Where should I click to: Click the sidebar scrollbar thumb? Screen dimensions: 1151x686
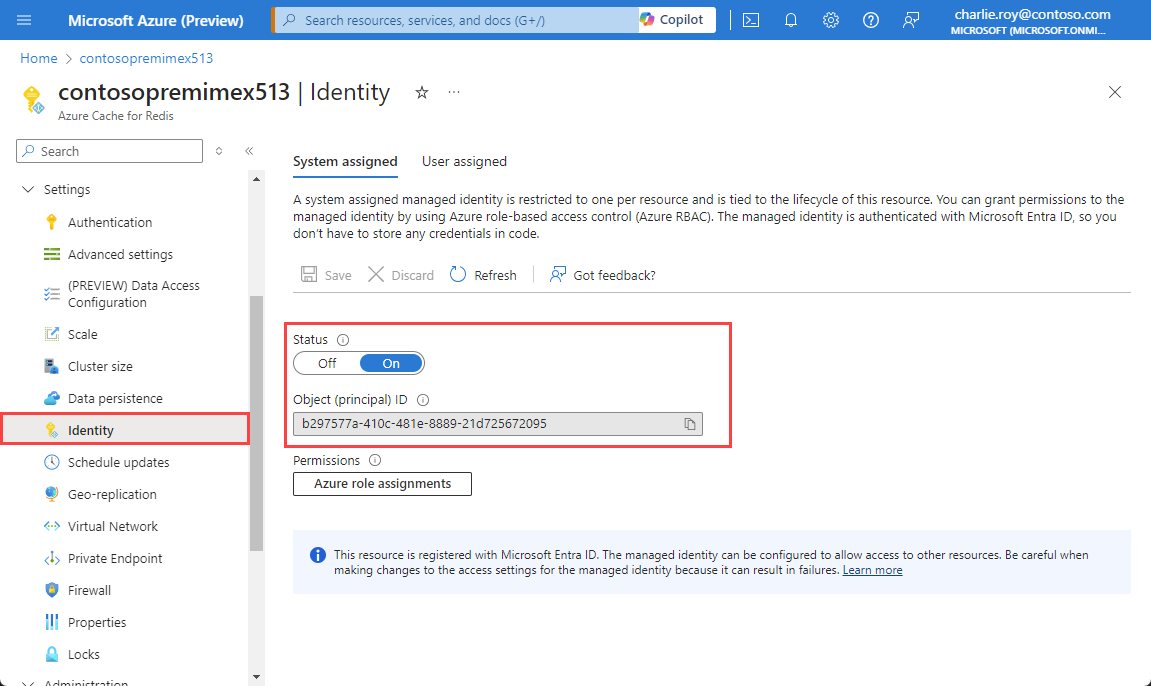click(x=256, y=423)
